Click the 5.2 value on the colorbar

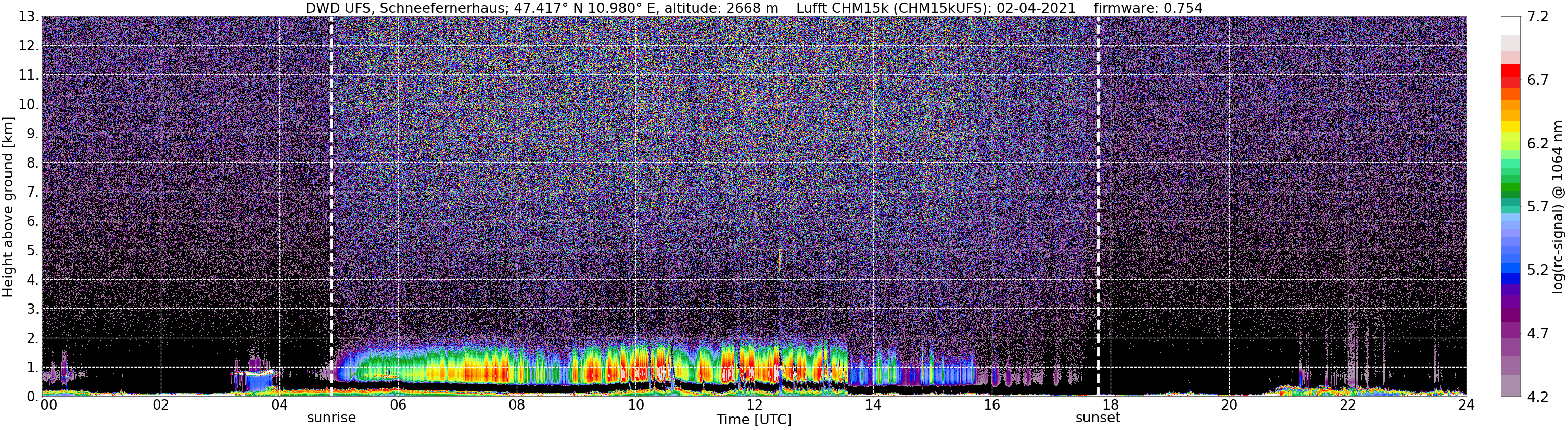point(1538,270)
